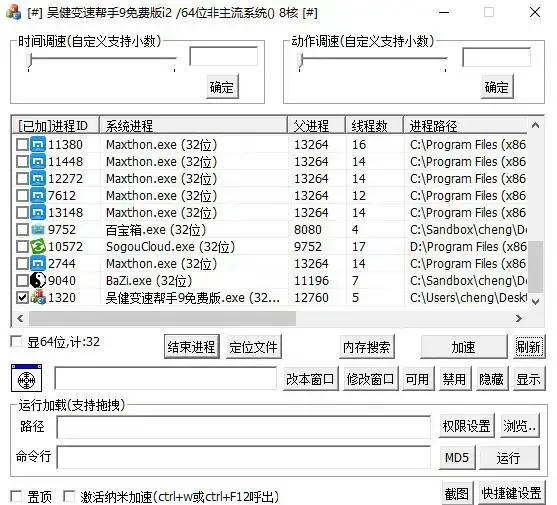Check the box for process 13148
Screen dimensions: 557x505
(22, 213)
